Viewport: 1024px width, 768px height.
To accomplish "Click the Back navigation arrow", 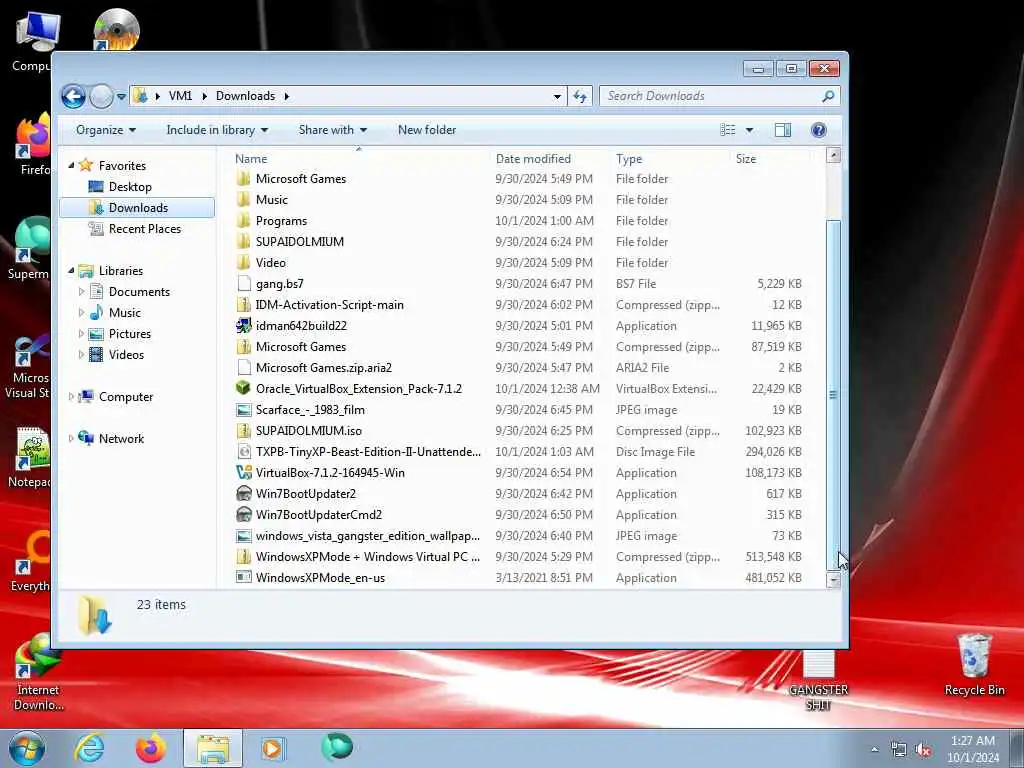I will click(x=73, y=97).
